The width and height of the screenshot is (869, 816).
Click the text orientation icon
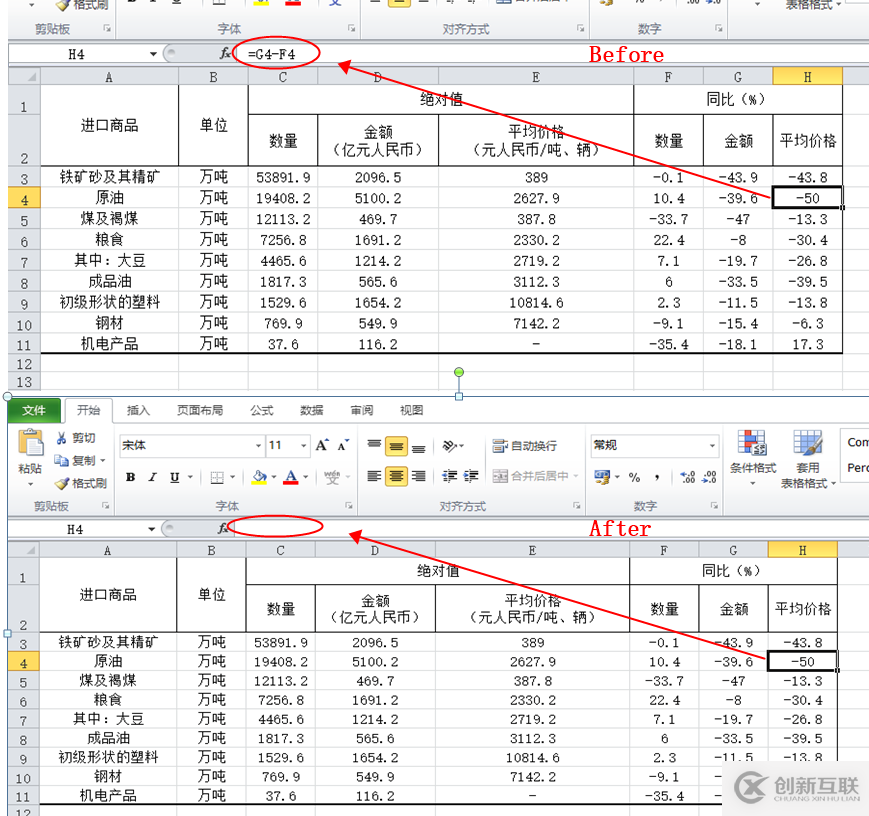point(450,446)
